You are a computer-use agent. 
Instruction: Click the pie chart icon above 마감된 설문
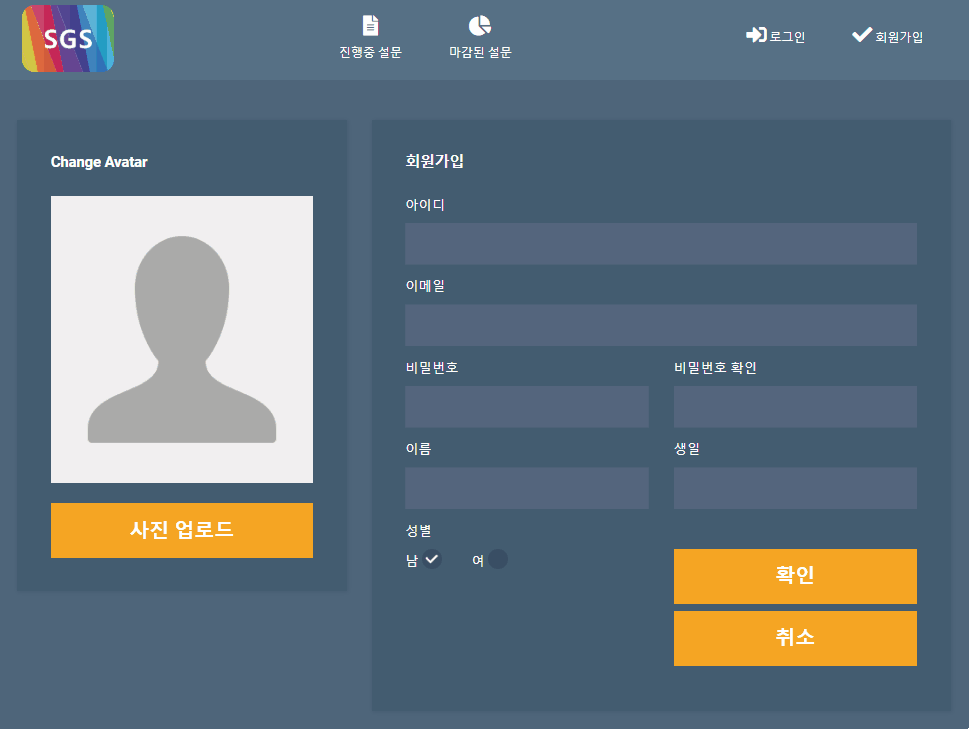(x=480, y=26)
